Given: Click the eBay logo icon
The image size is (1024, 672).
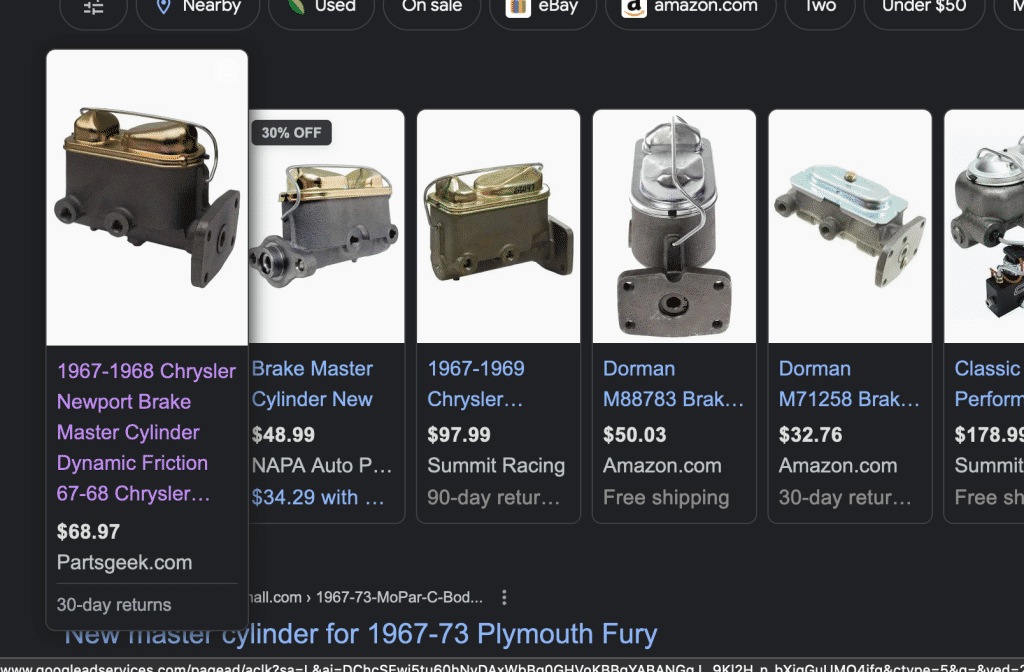Looking at the screenshot, I should coord(518,7).
